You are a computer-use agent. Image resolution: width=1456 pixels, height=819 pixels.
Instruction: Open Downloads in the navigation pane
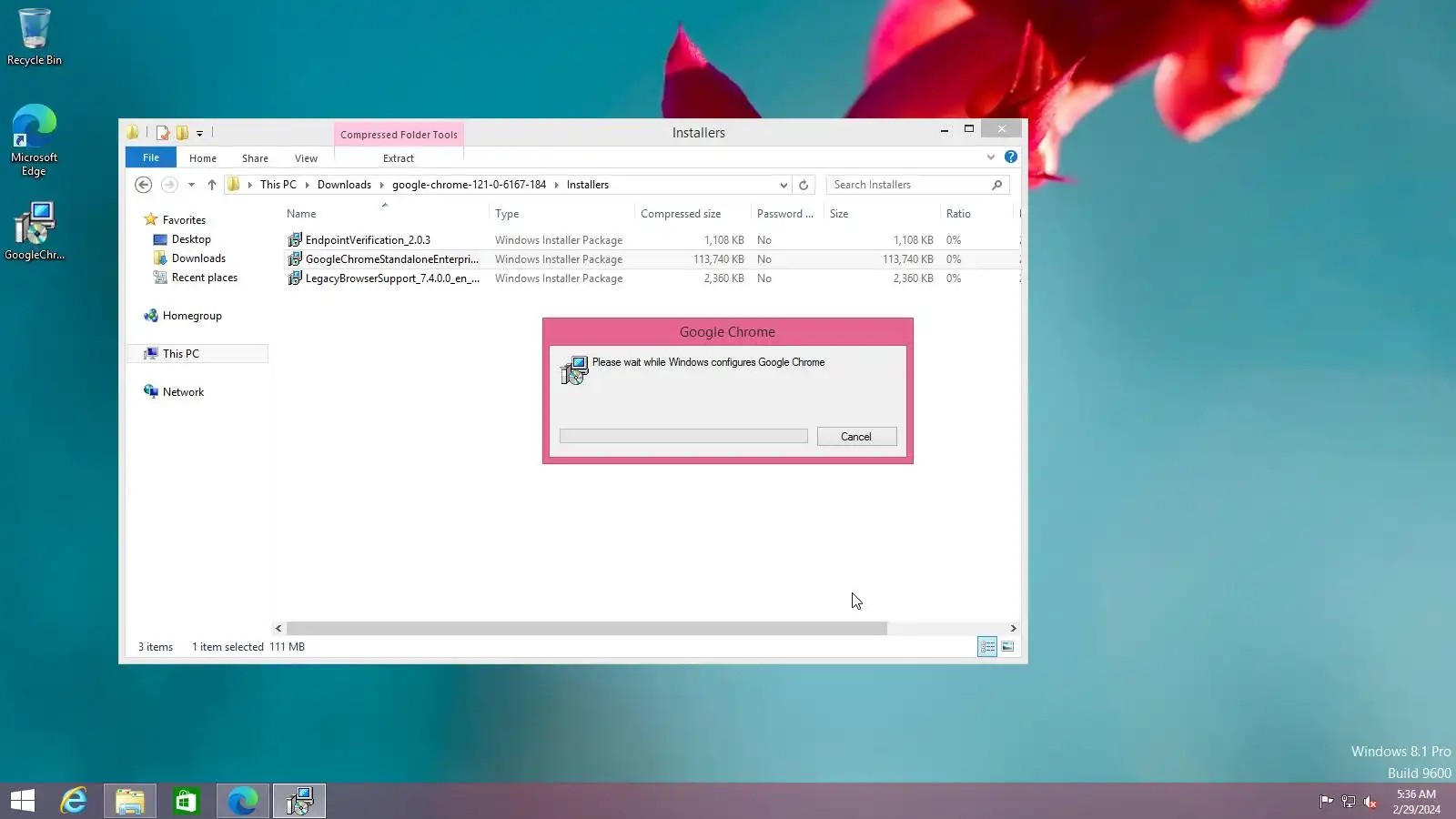[198, 258]
